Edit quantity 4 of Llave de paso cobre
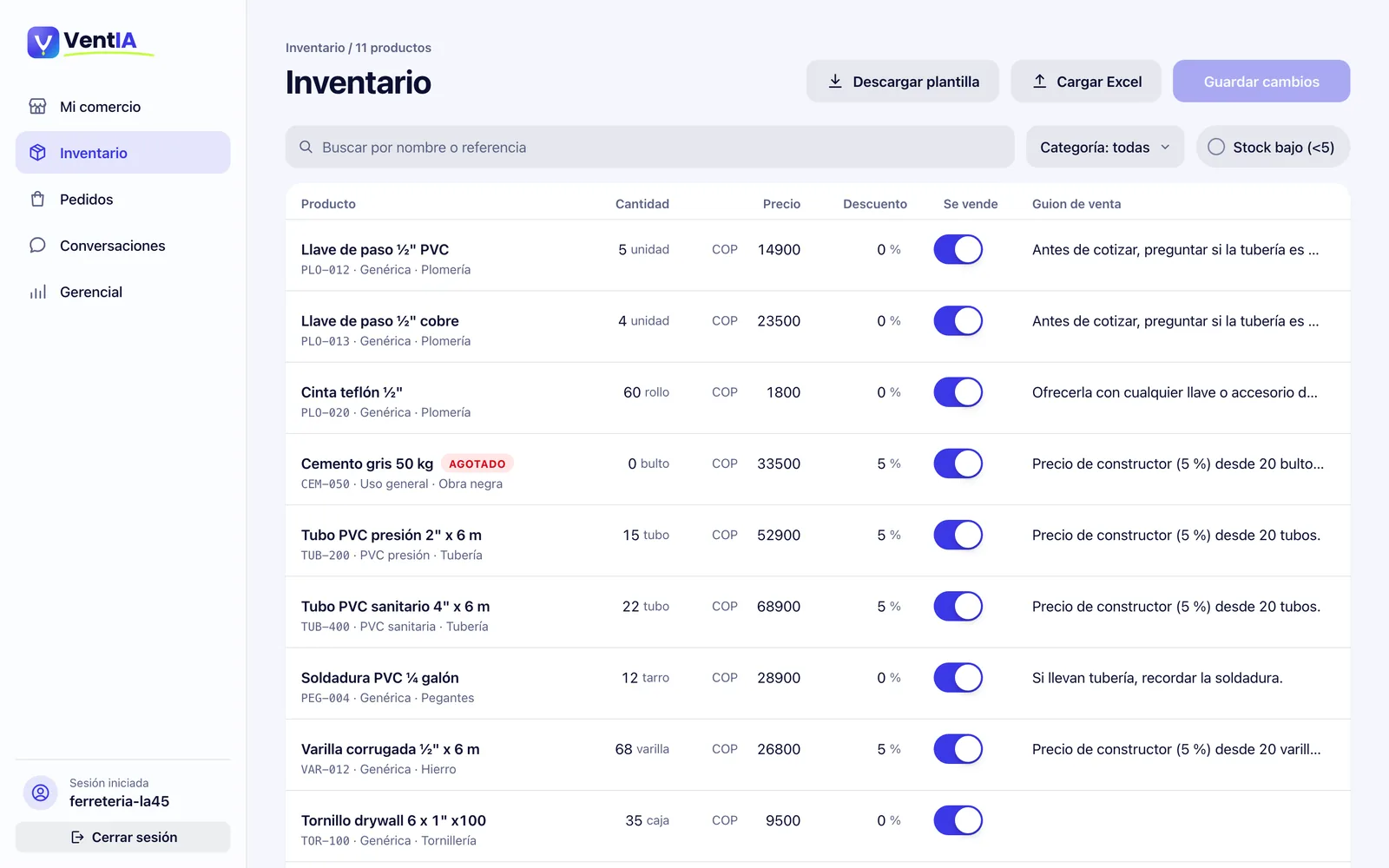1389x868 pixels. [x=622, y=321]
